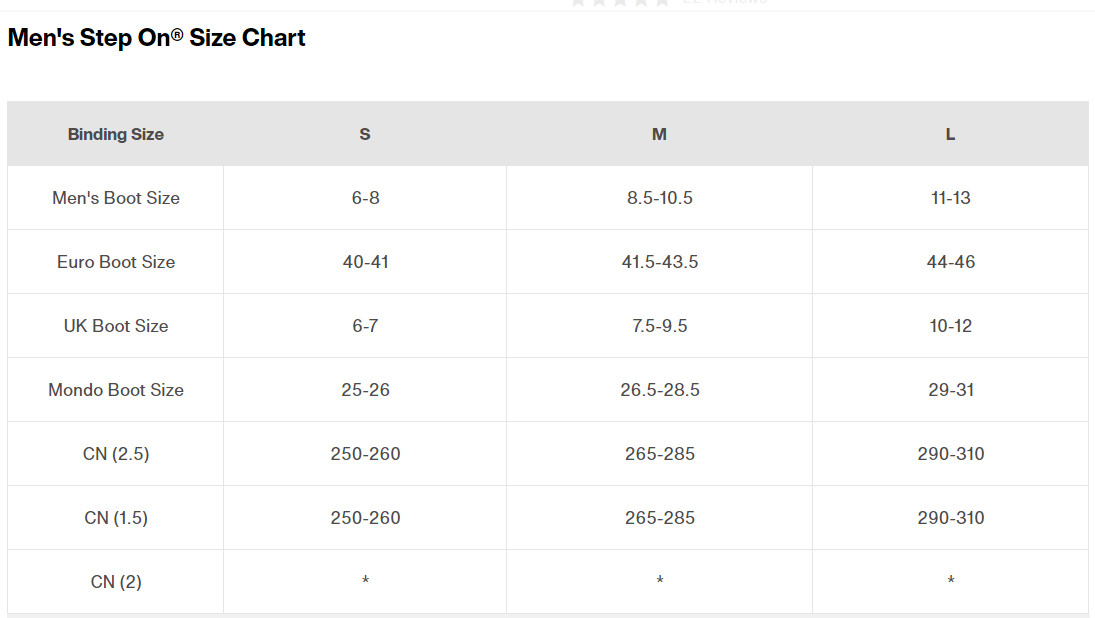Click the 26.5-28.5 Mondo size cell

659,390
